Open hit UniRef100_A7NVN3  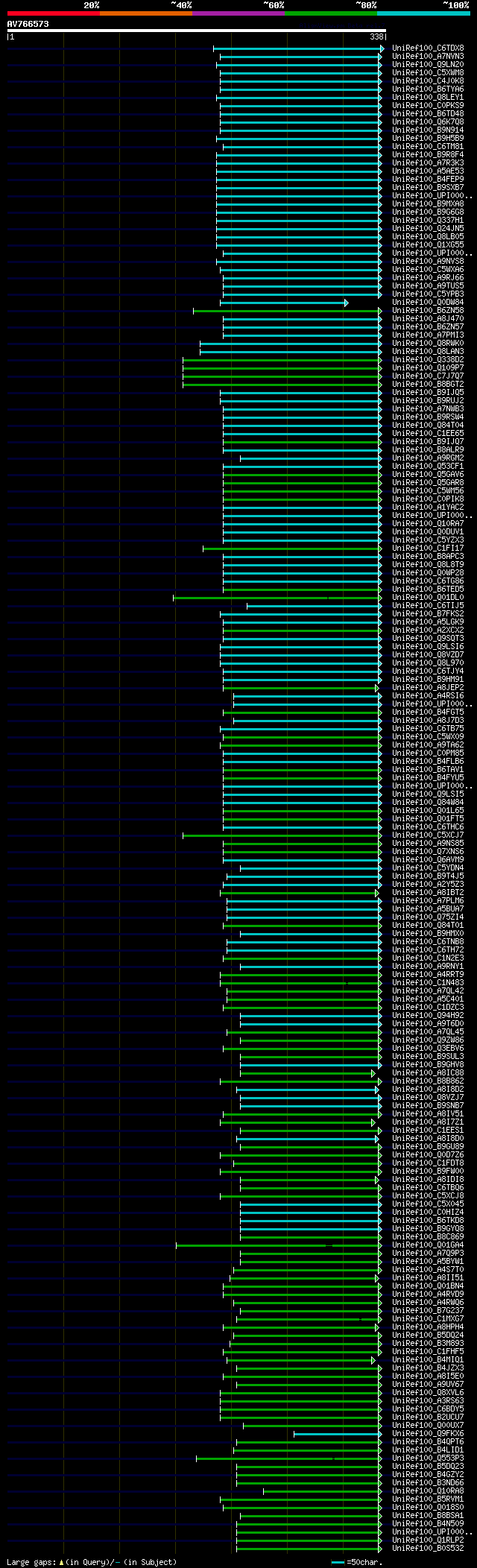428,57
